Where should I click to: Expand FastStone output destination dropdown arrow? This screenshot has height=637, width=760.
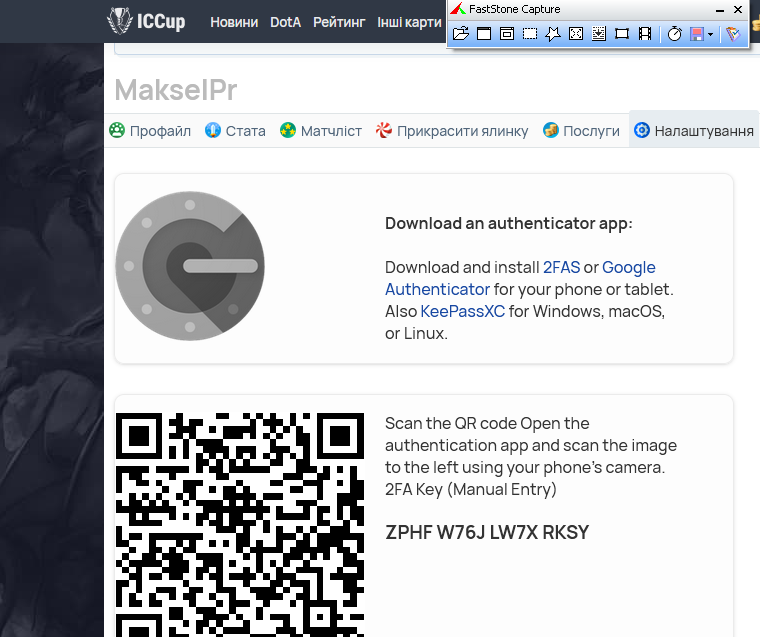point(711,34)
